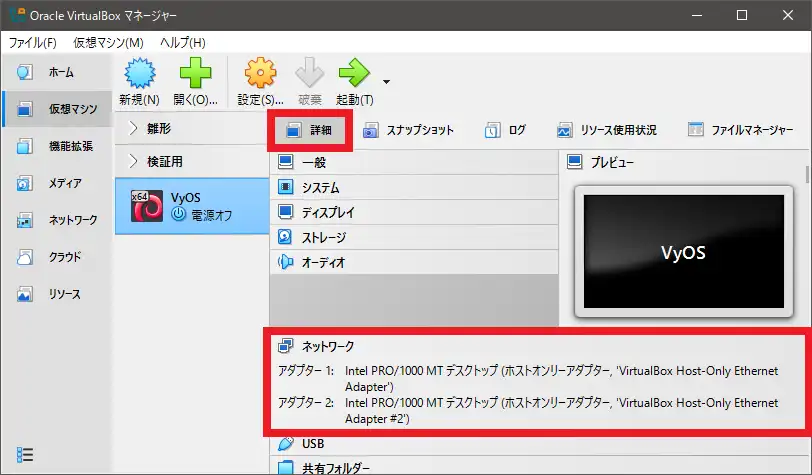812x475 pixels.
Task: Click the 共有フォルダー section header
Action: click(x=537, y=467)
